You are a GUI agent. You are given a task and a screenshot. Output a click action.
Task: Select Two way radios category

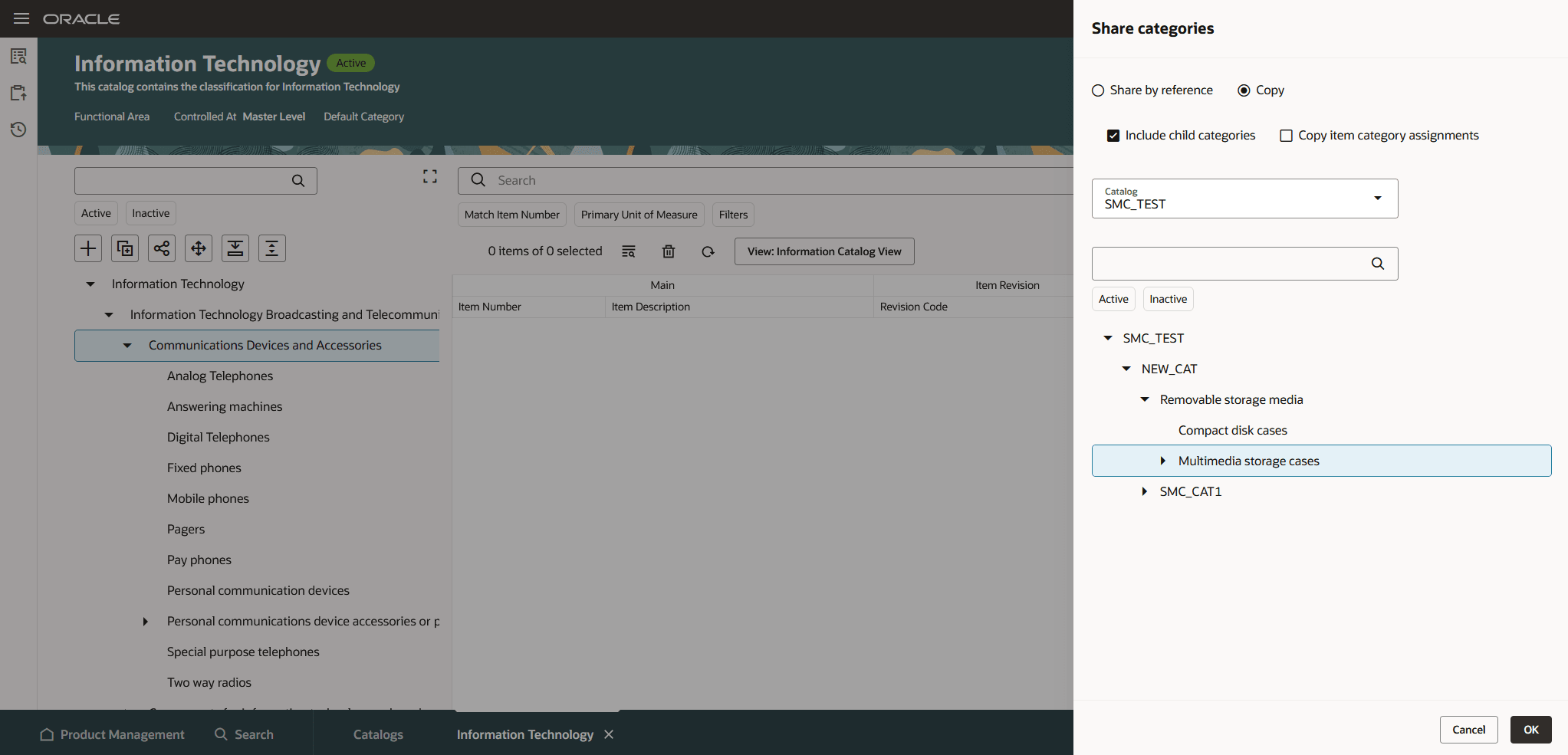[209, 682]
